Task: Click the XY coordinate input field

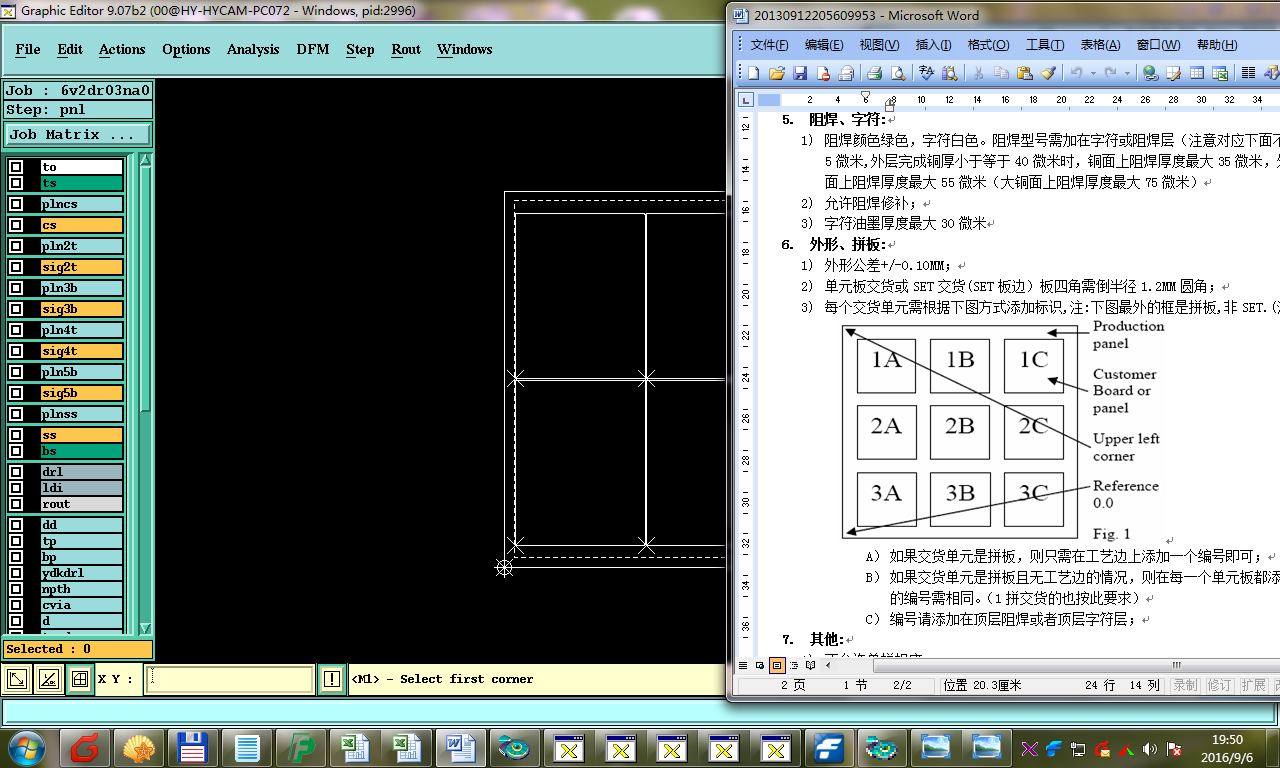Action: (x=229, y=679)
